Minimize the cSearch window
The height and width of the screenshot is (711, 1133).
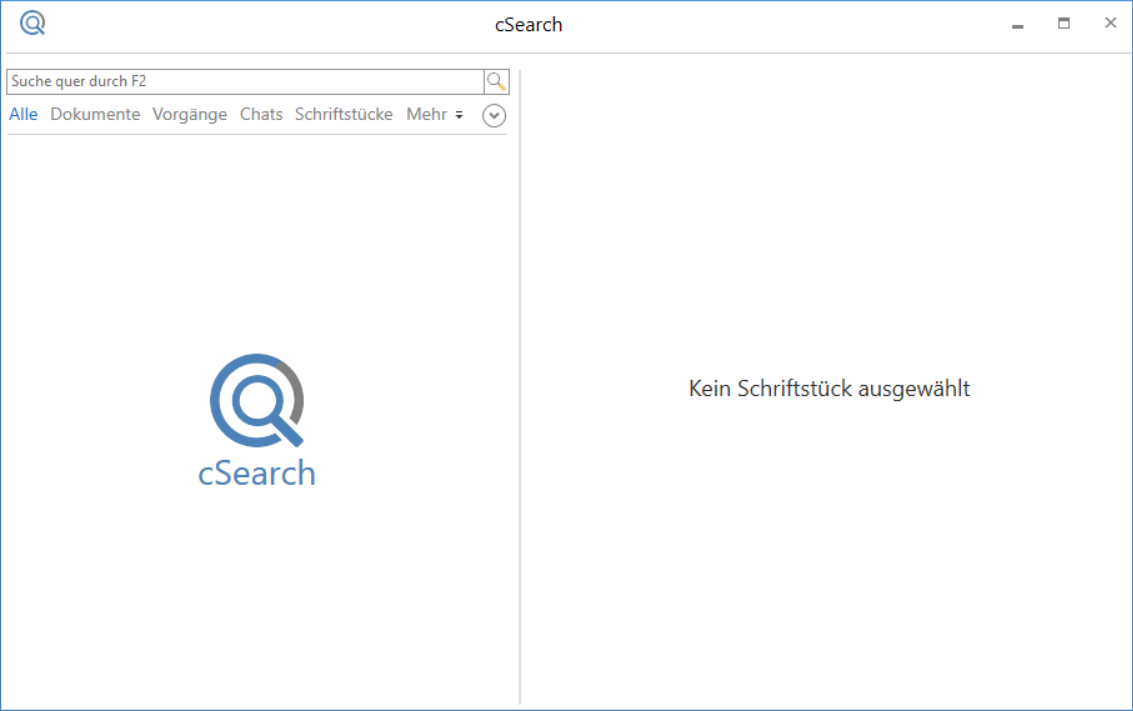[1017, 25]
